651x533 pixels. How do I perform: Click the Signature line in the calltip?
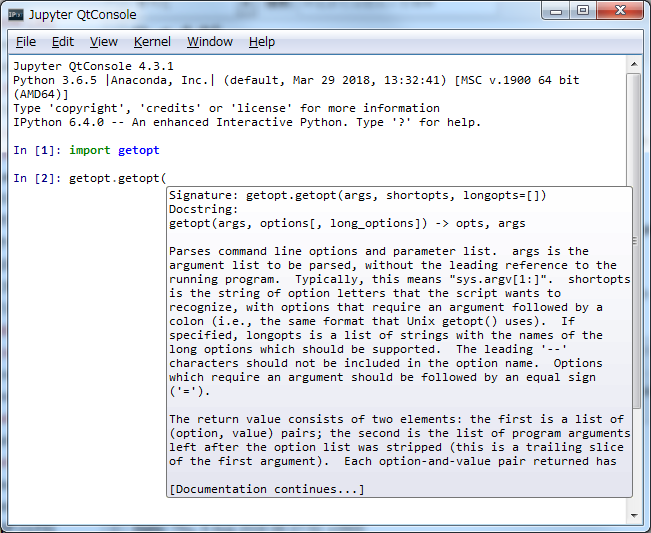(357, 195)
